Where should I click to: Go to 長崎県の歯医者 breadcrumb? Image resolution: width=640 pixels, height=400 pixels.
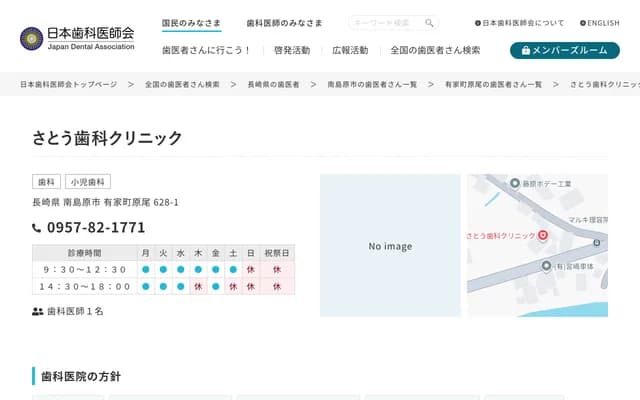tap(273, 85)
